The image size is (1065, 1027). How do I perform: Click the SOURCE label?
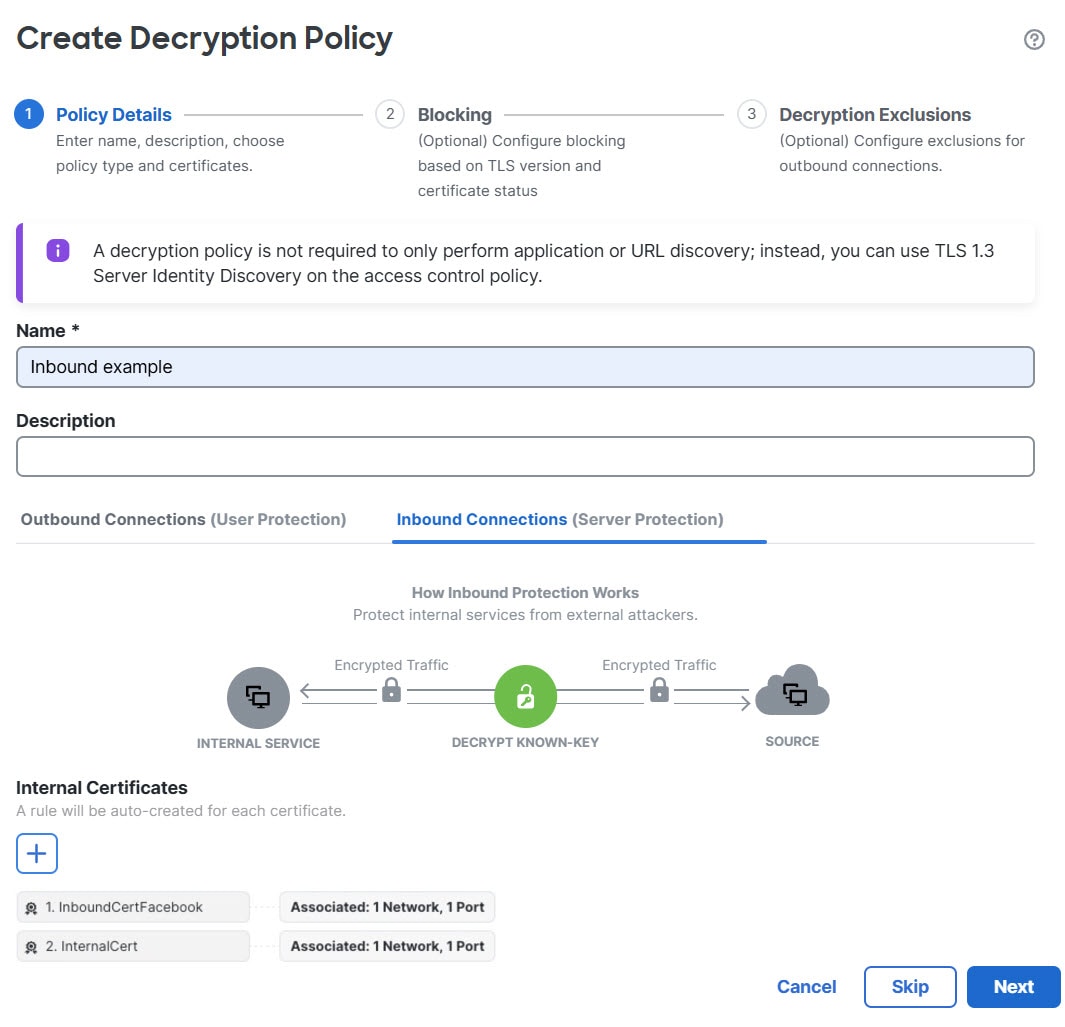792,742
